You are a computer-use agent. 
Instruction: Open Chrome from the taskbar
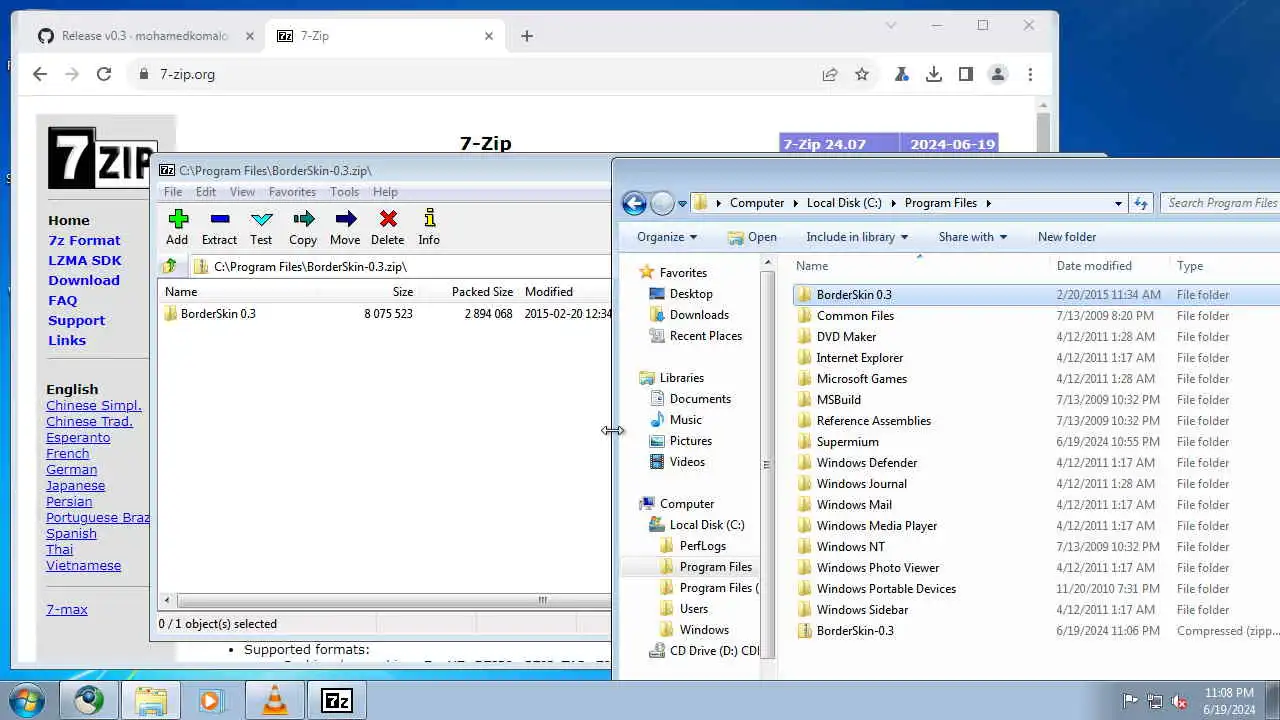(88, 701)
